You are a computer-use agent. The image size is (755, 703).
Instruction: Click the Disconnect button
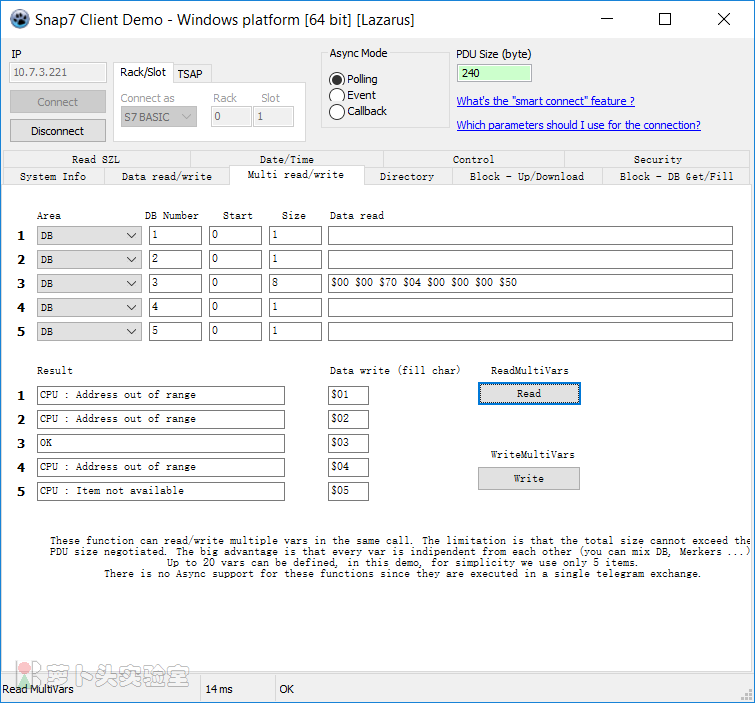pos(58,131)
